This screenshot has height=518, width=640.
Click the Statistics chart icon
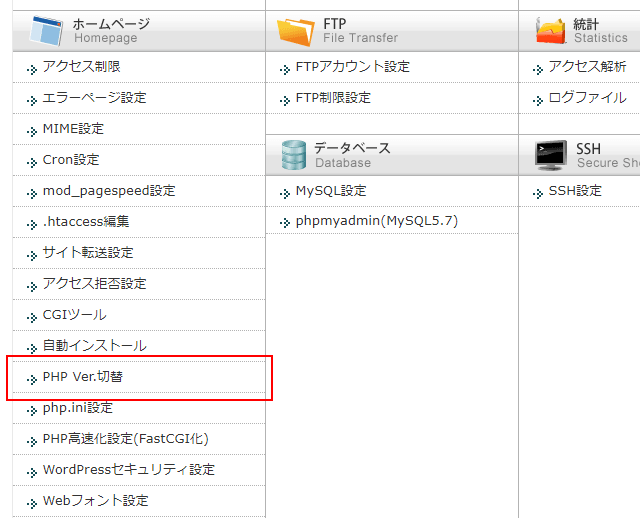click(551, 31)
